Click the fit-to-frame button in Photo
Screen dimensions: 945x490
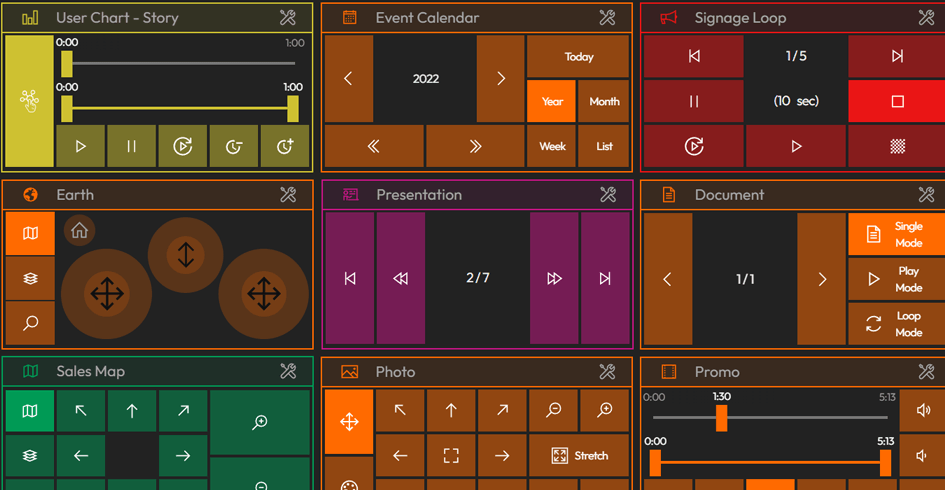(451, 456)
